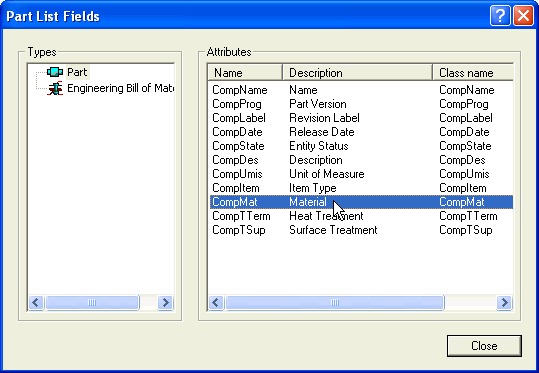Click CompTTerm in the Class name column
The height and width of the screenshot is (373, 539).
coord(468,216)
